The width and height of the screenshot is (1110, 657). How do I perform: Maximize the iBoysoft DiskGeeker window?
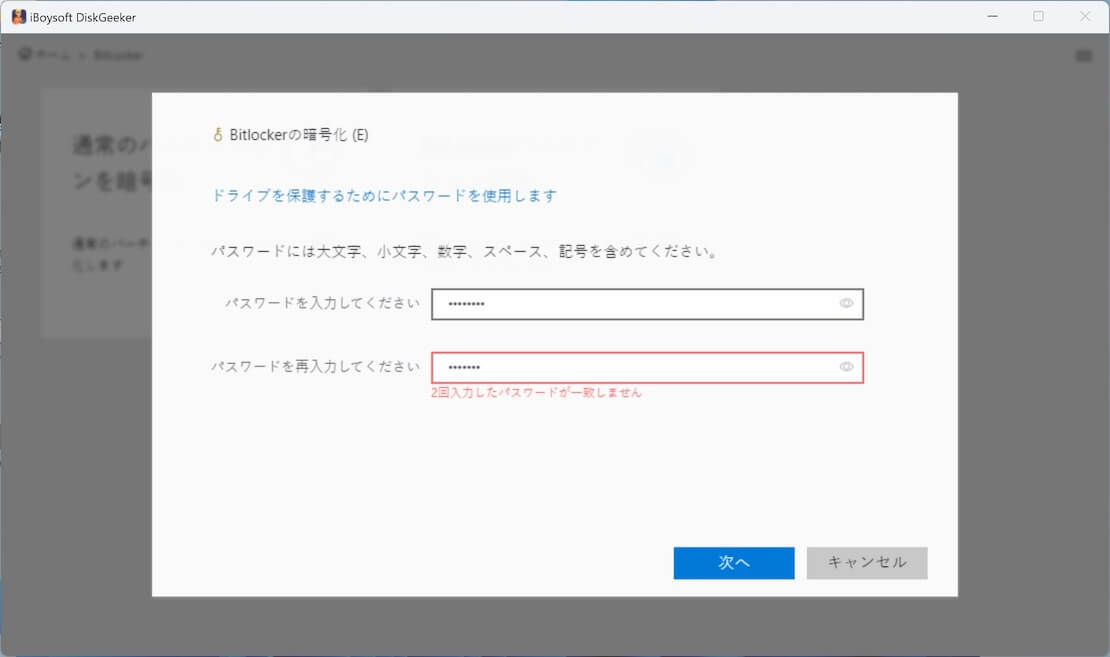tap(1039, 16)
